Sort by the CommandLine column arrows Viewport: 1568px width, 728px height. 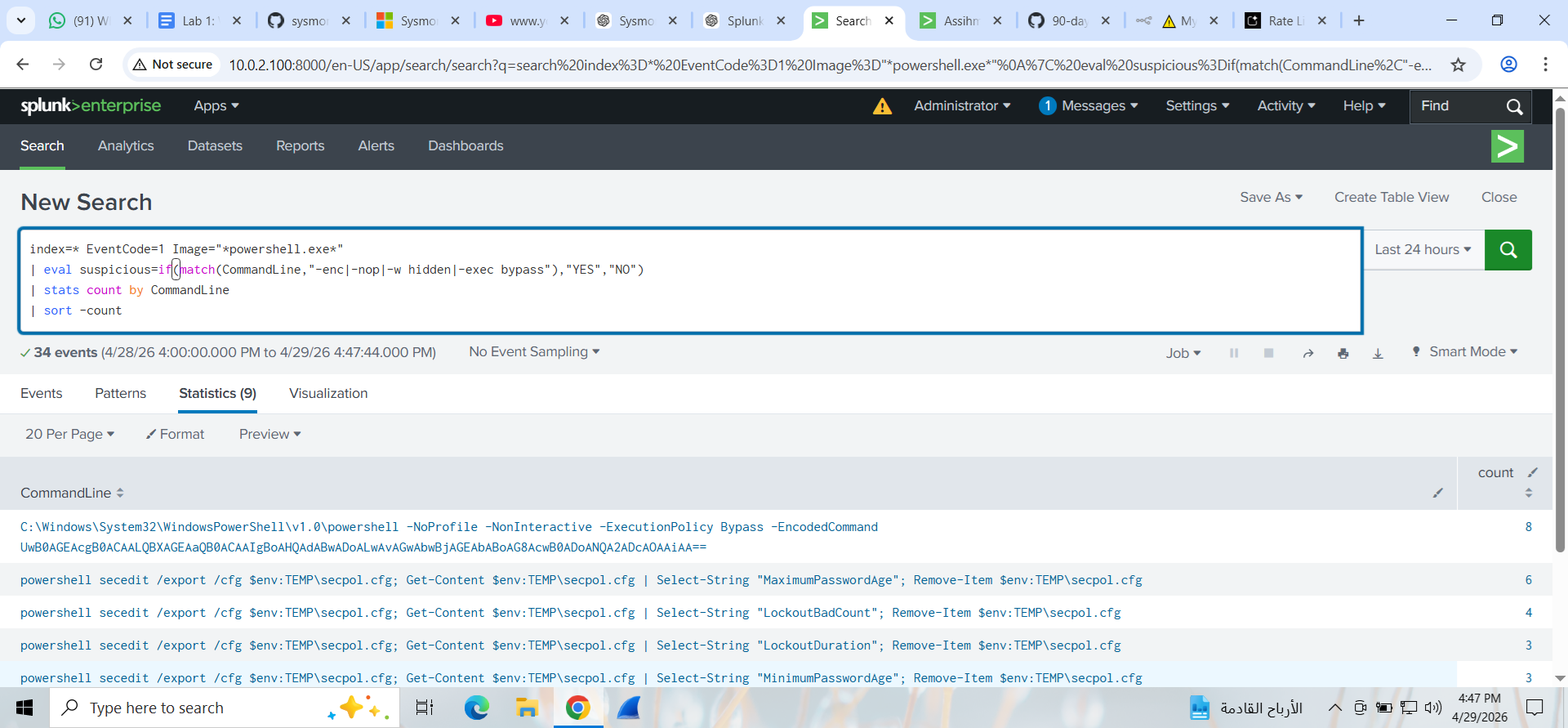pos(120,493)
